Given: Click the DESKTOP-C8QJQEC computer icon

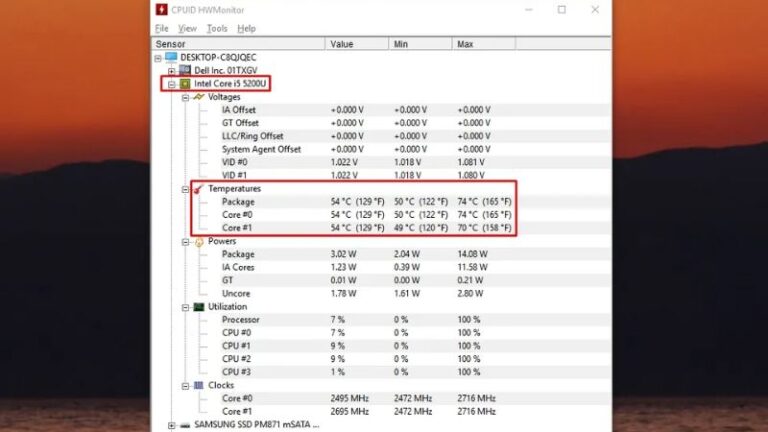Looking at the screenshot, I should (x=171, y=57).
